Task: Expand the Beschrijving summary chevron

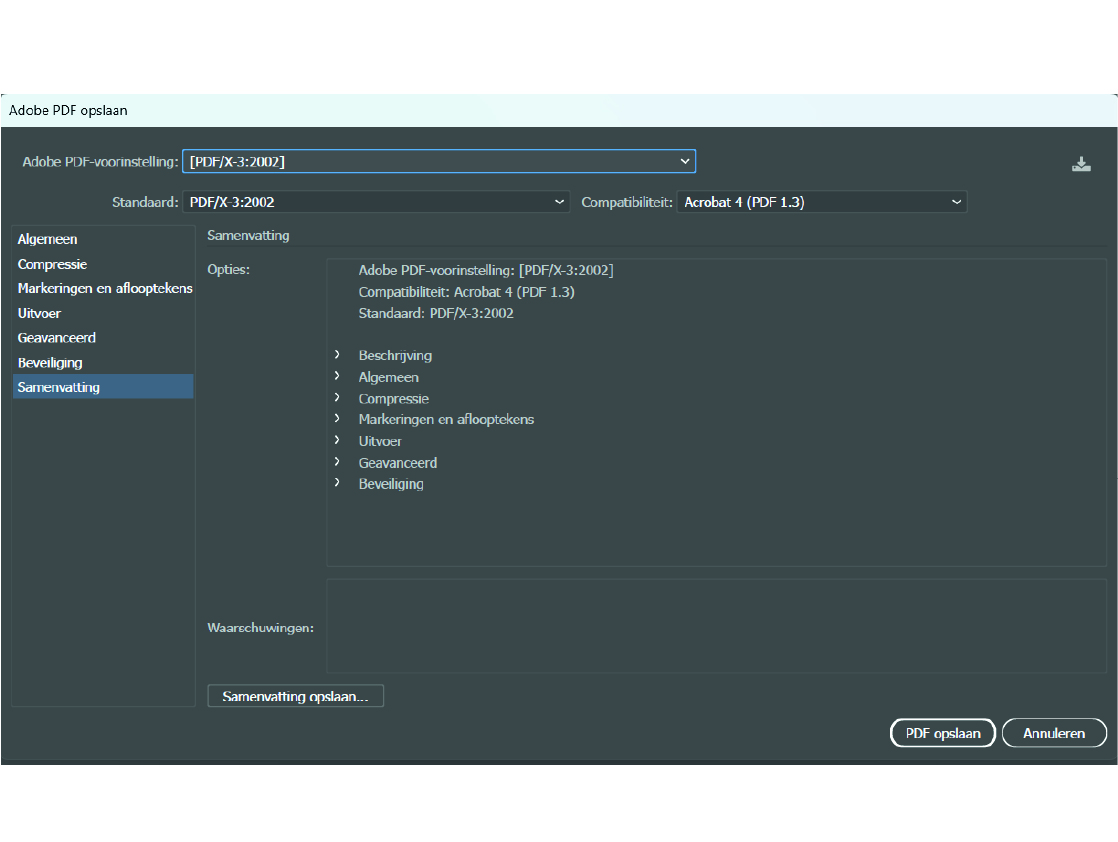Action: click(x=337, y=355)
